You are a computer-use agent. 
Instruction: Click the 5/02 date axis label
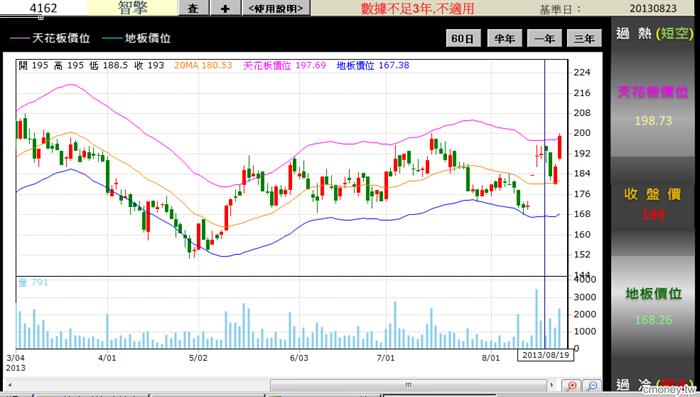(x=198, y=358)
